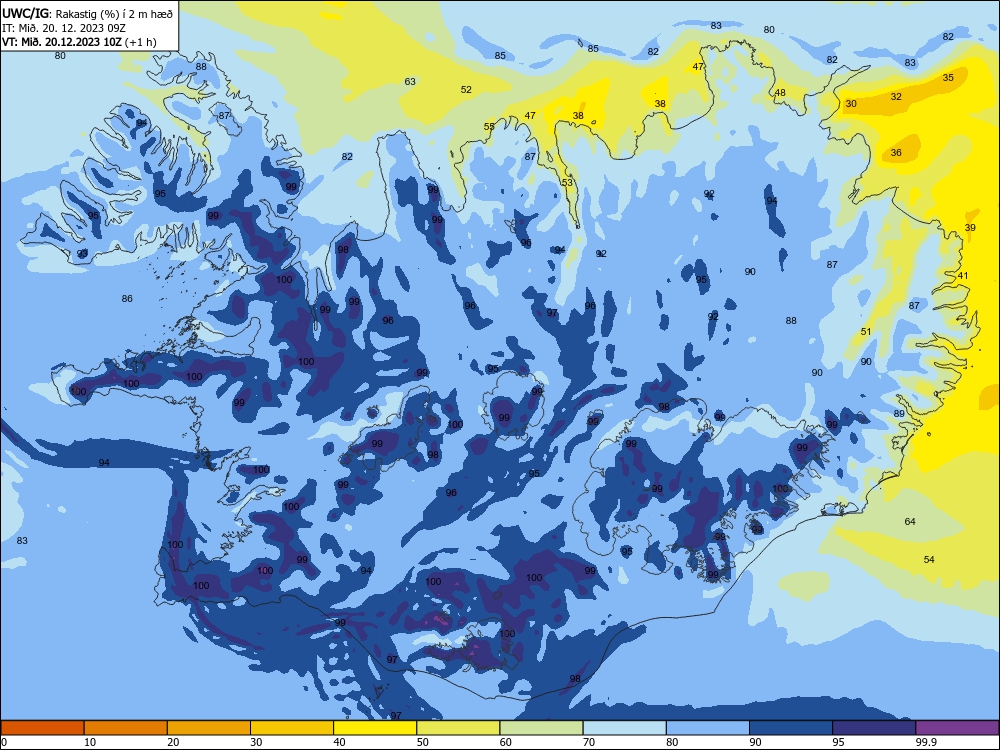Click the map value '63' off the north coast
This screenshot has width=1000, height=750.
point(410,82)
